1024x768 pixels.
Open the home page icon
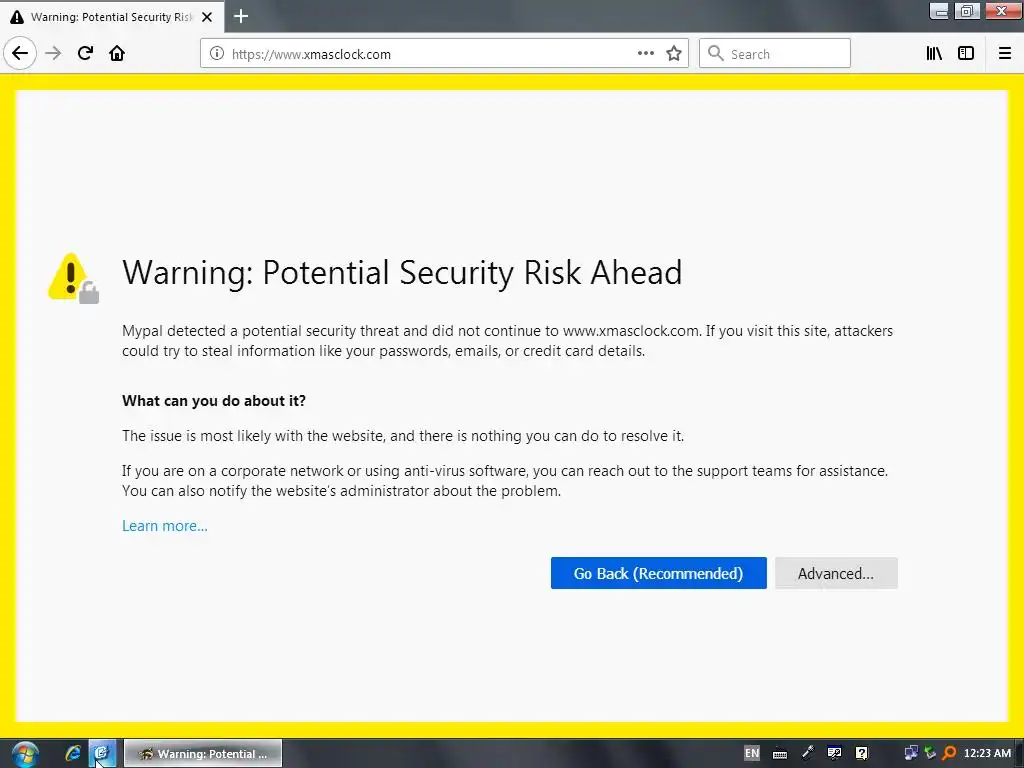pos(118,53)
